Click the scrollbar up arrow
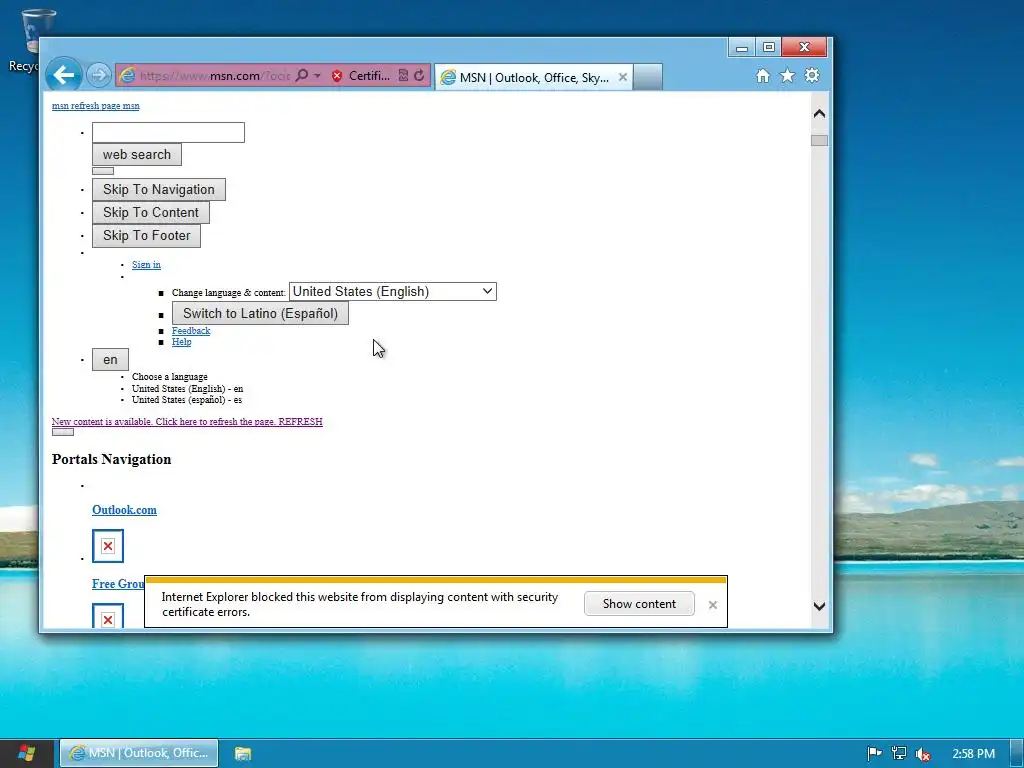This screenshot has width=1024, height=768. point(820,114)
